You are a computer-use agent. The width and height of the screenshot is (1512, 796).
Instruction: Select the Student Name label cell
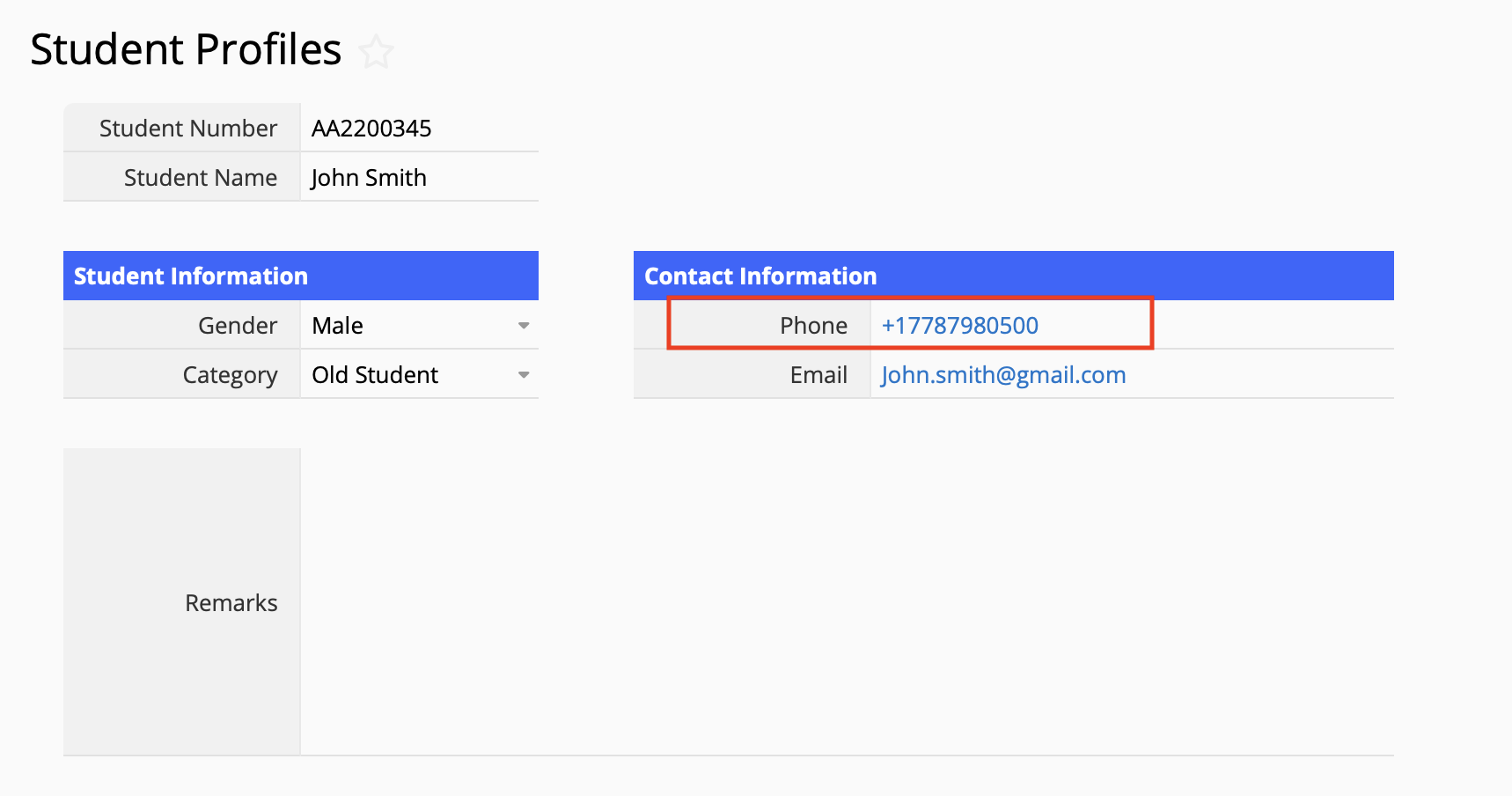point(201,178)
